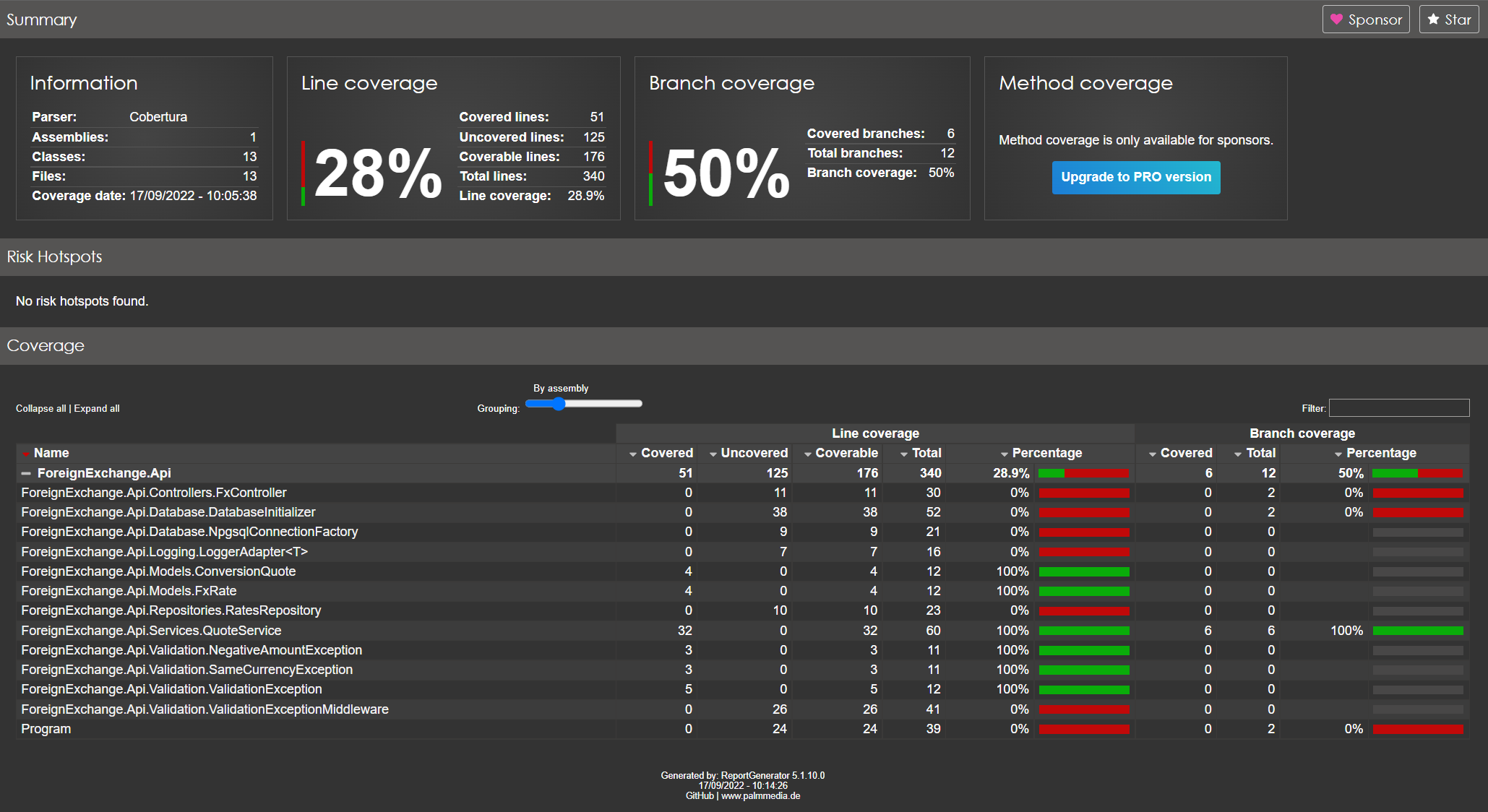Sort by line coverage Covered arrow
The image size is (1488, 812).
tap(633, 454)
